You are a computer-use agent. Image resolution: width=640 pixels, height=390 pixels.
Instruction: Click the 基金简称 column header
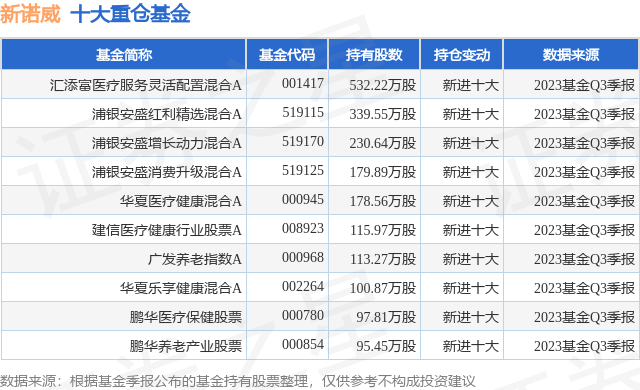coord(124,54)
